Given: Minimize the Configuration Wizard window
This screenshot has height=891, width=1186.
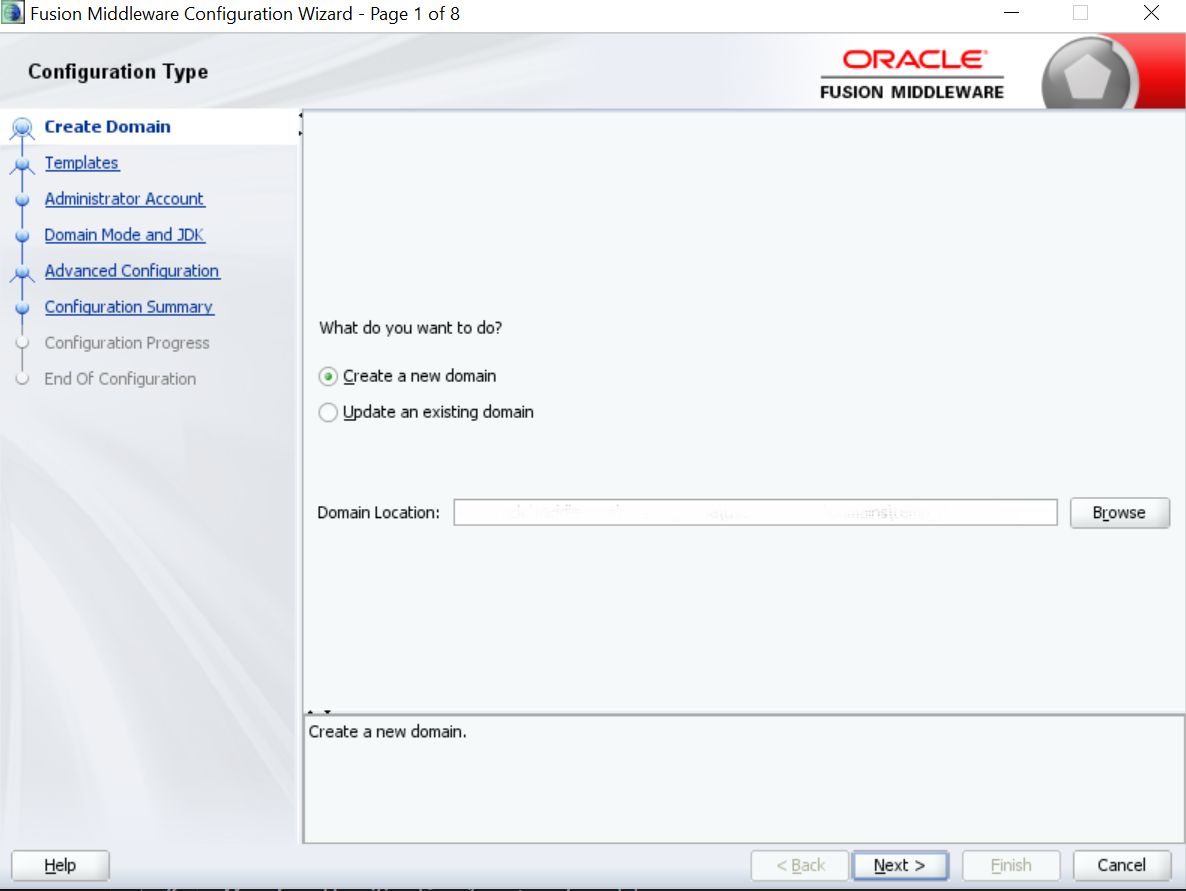Looking at the screenshot, I should (1011, 14).
